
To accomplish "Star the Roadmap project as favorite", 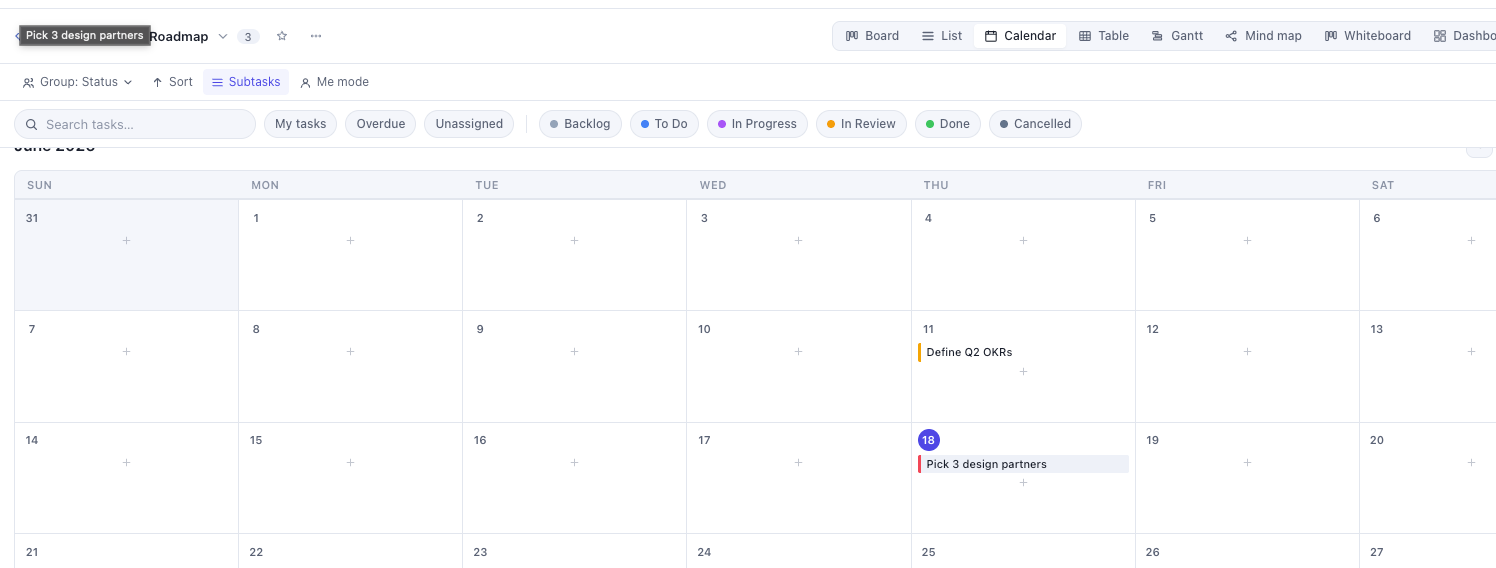I will click(282, 36).
